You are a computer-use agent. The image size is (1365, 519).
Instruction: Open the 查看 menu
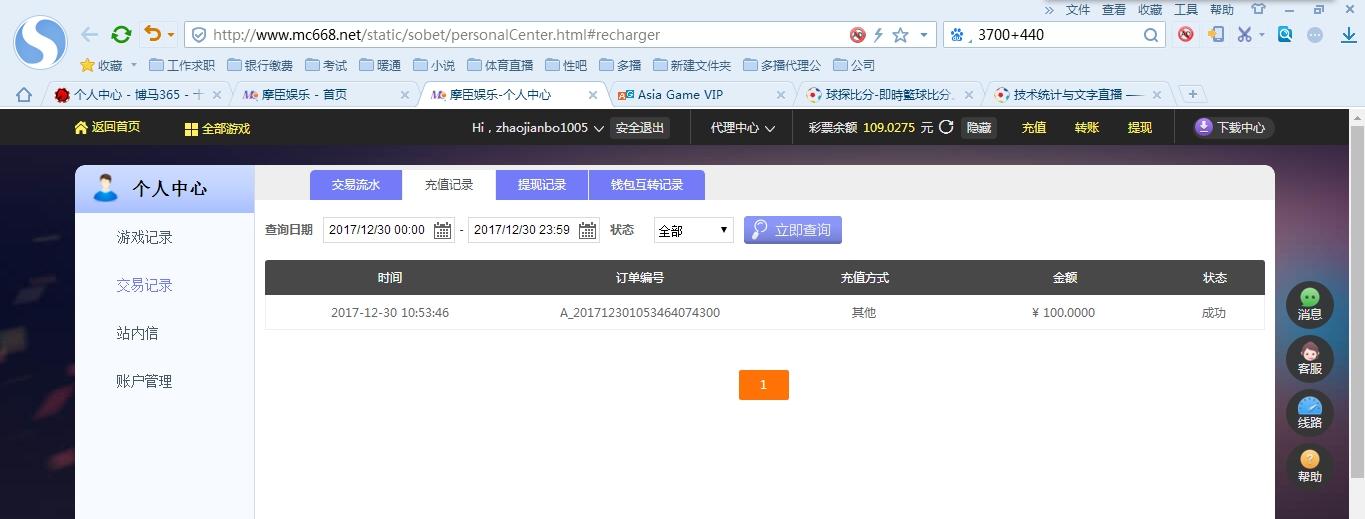point(1114,9)
